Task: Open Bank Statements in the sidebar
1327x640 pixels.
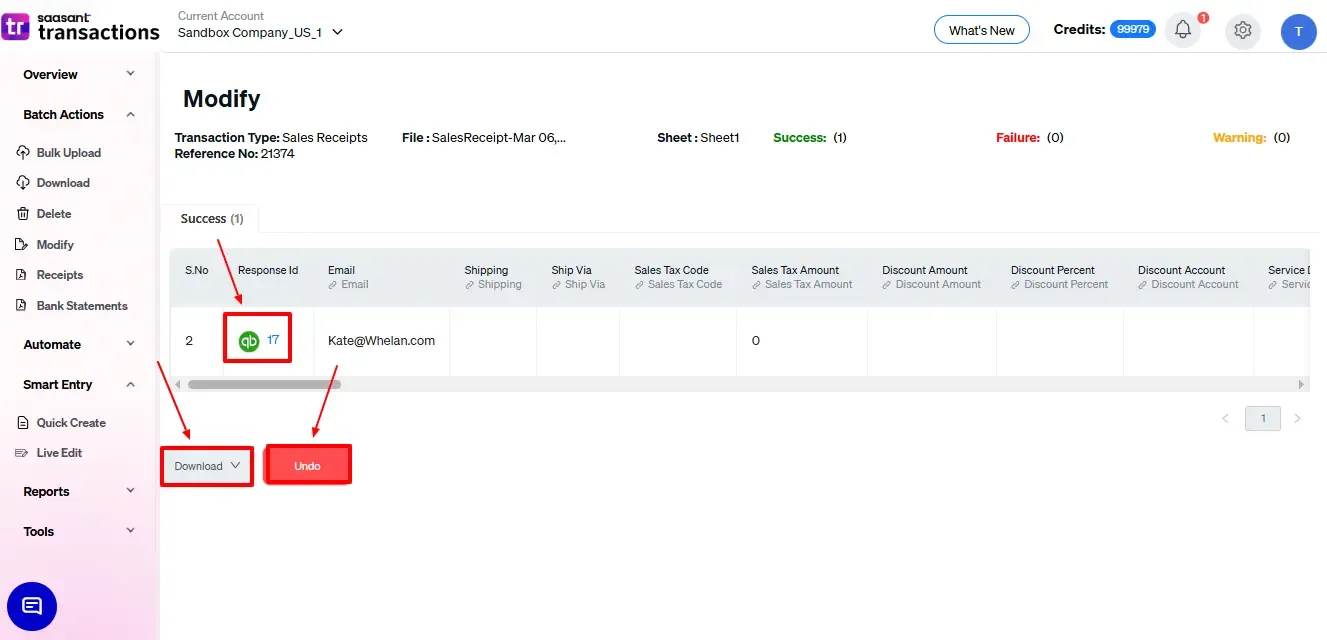Action: (x=81, y=306)
